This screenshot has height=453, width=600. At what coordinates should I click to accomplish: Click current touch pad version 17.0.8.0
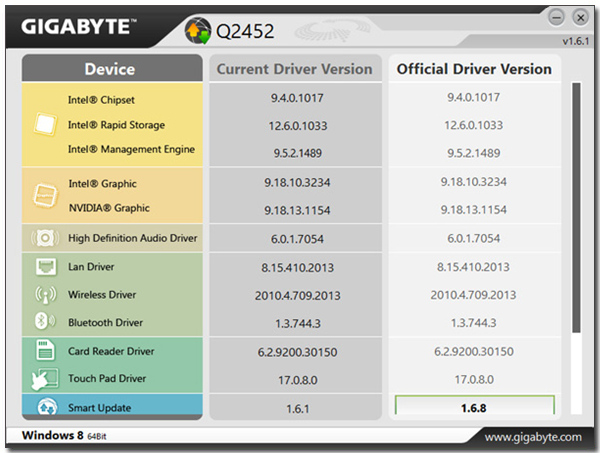coord(297,380)
